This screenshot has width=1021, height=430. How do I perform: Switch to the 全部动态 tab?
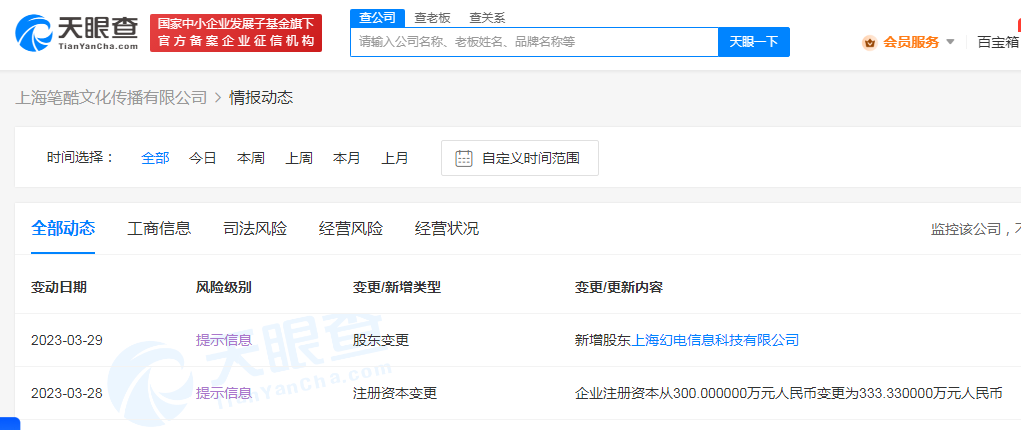63,229
